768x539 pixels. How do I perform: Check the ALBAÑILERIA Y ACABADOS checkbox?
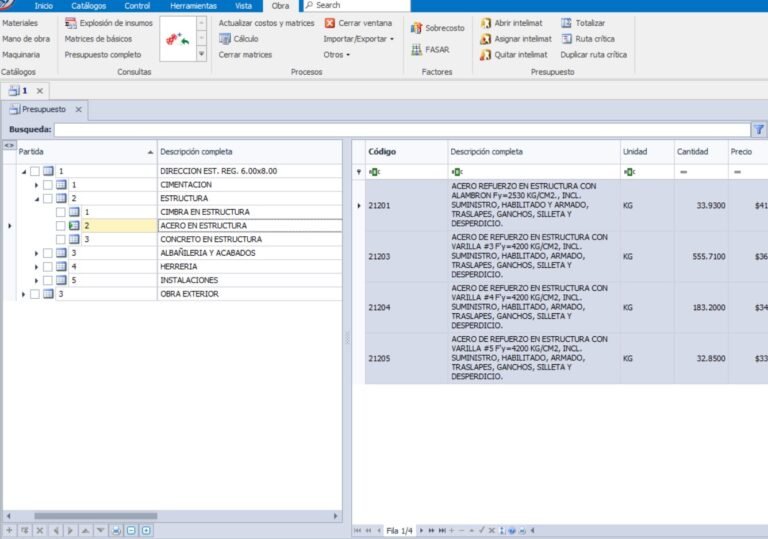pyautogui.click(x=48, y=253)
